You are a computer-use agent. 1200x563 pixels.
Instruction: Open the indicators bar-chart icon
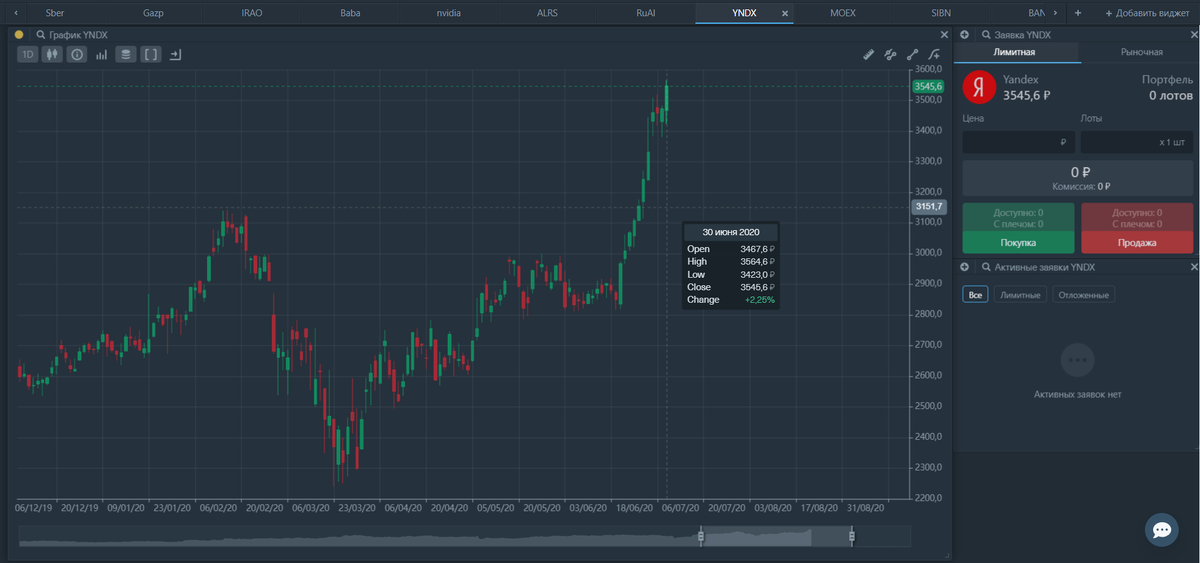101,54
